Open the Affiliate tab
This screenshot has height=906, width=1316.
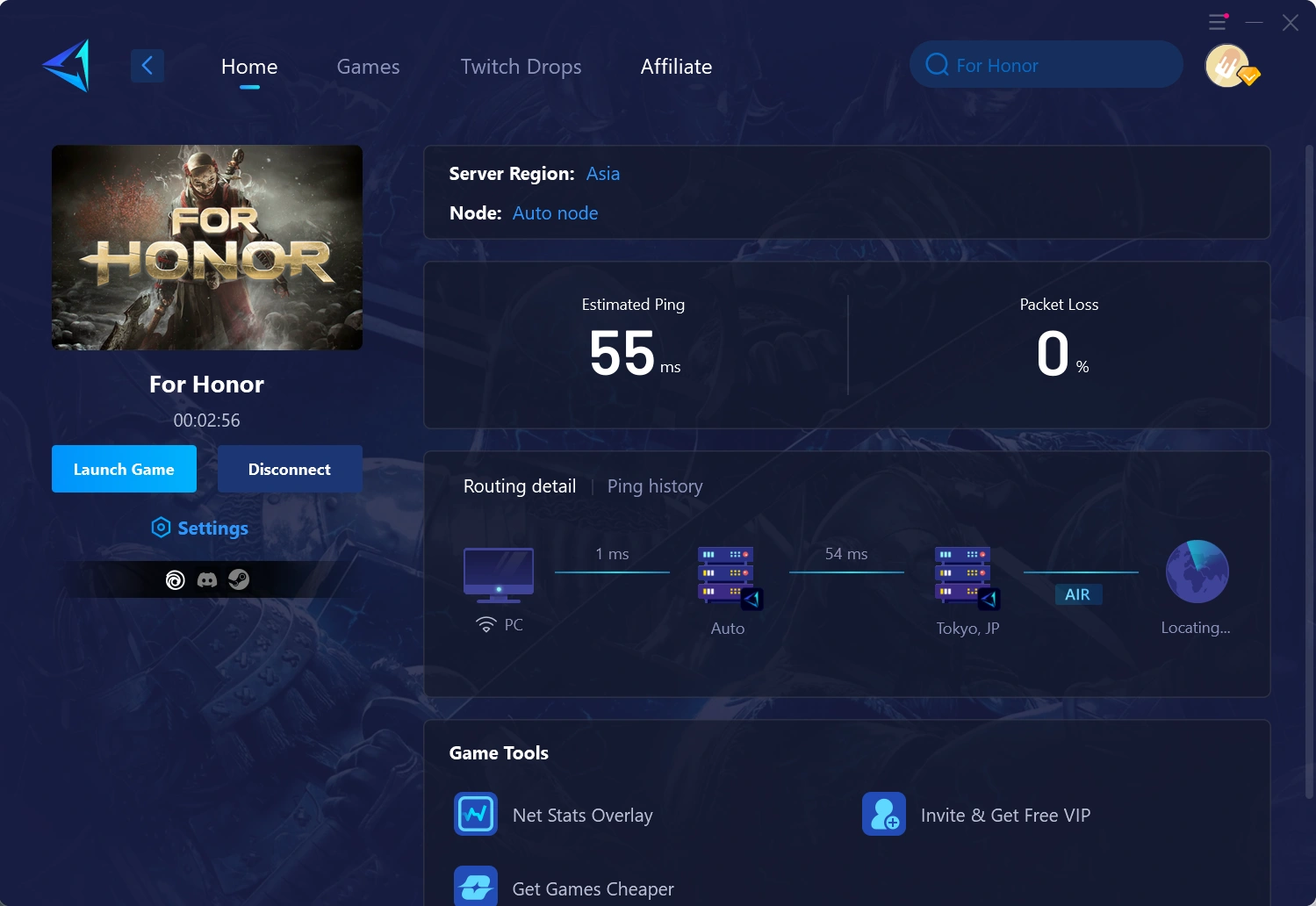pos(677,67)
